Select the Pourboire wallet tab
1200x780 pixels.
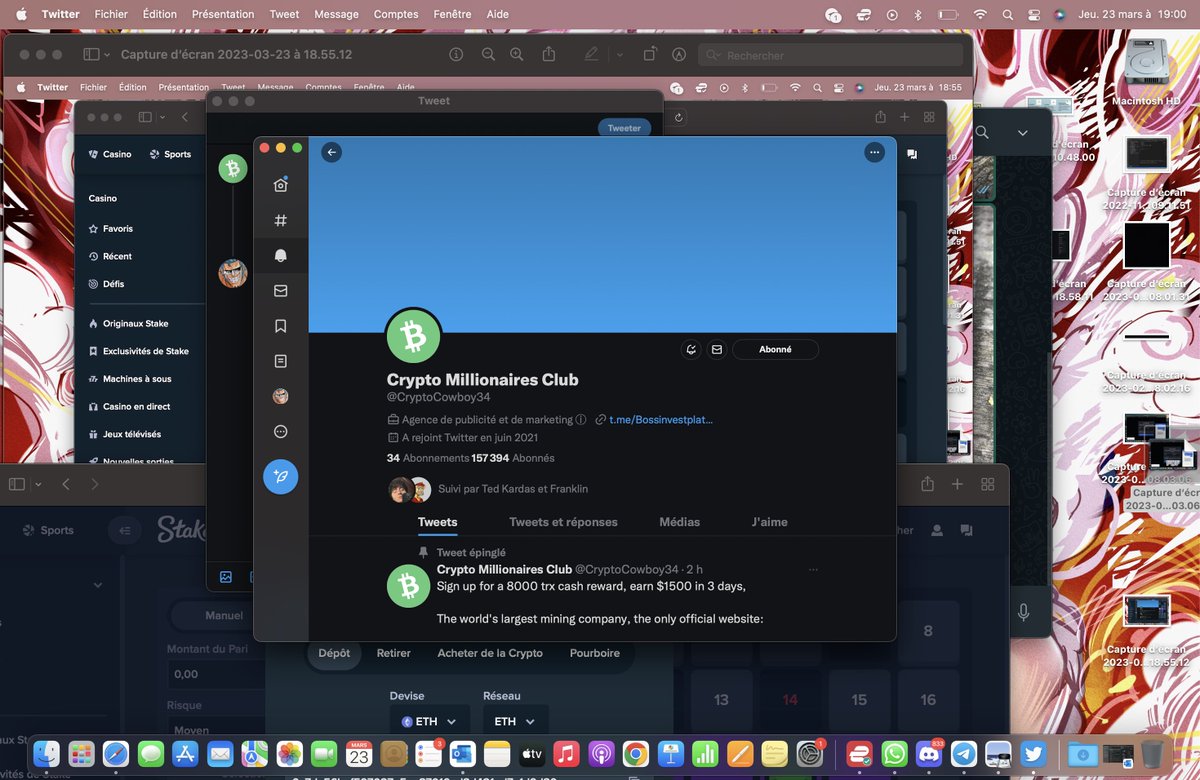(x=595, y=653)
